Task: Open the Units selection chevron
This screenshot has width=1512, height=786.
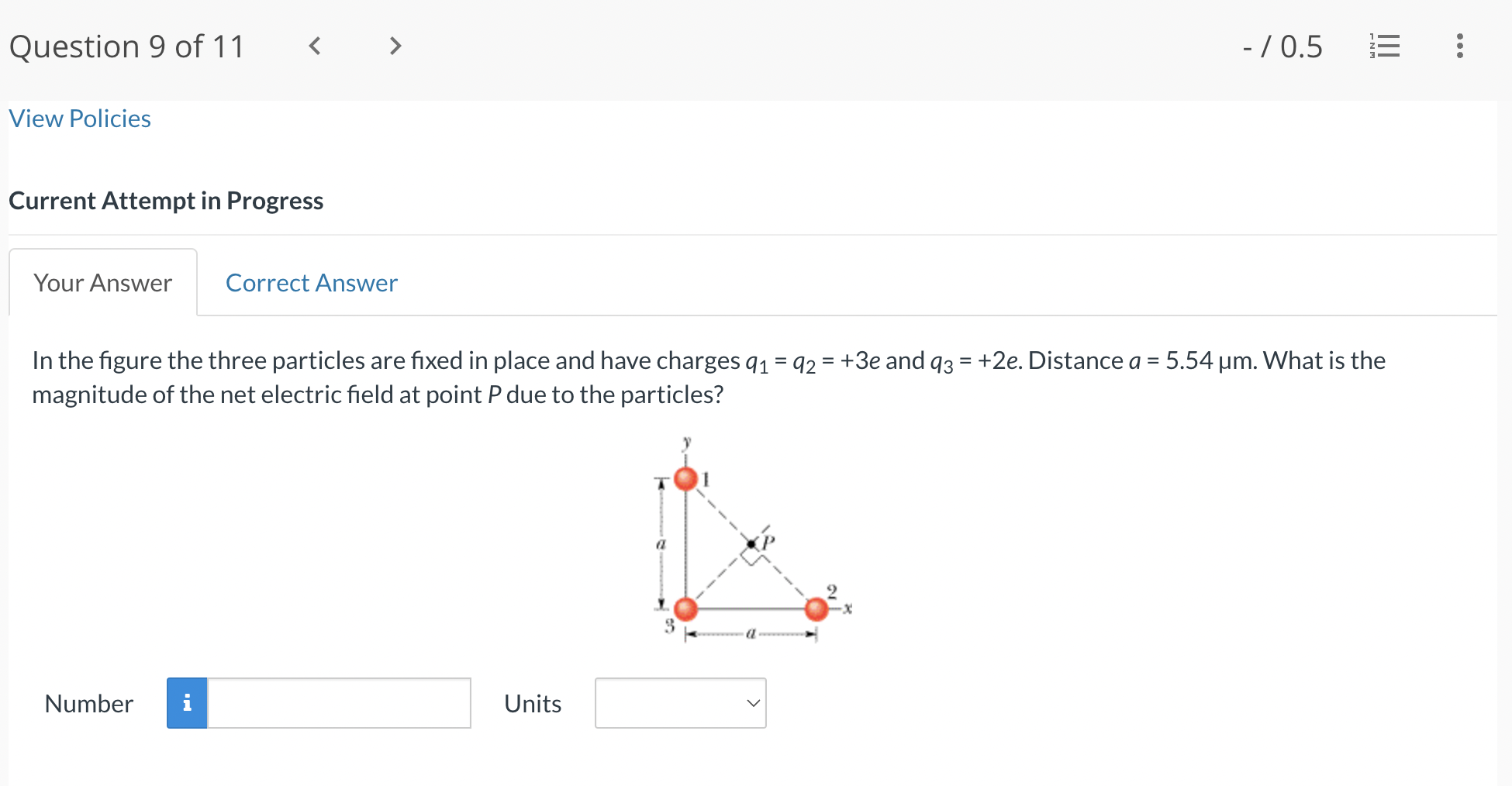Action: [x=751, y=703]
